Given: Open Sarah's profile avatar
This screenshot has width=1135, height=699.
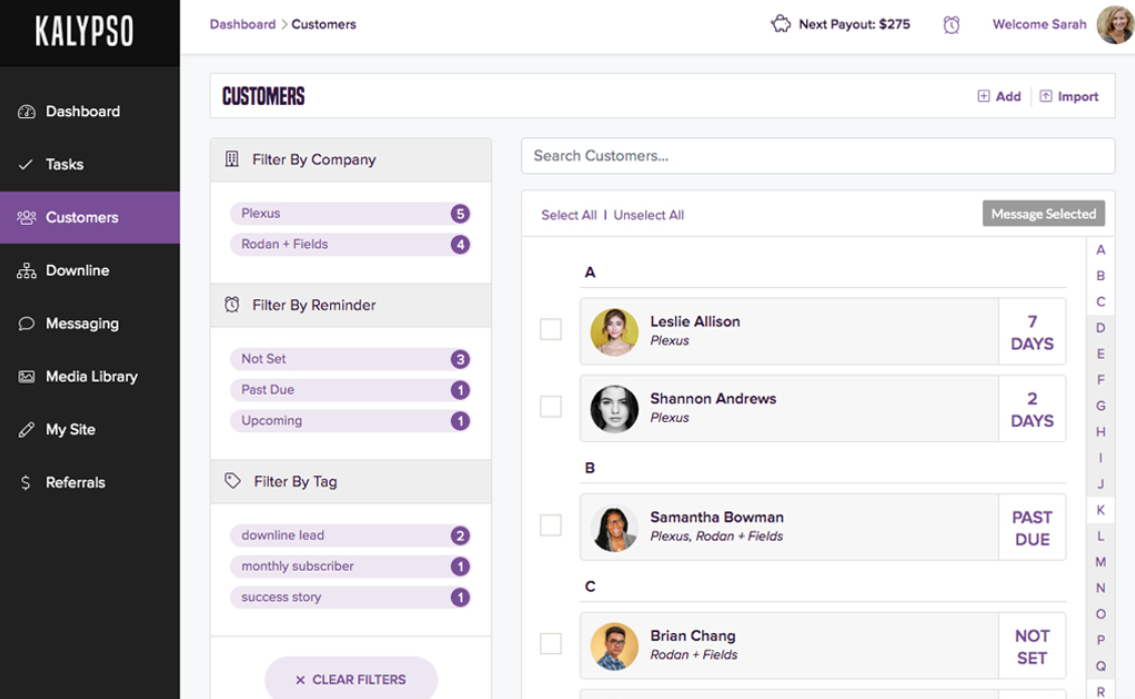Looking at the screenshot, I should (1115, 25).
